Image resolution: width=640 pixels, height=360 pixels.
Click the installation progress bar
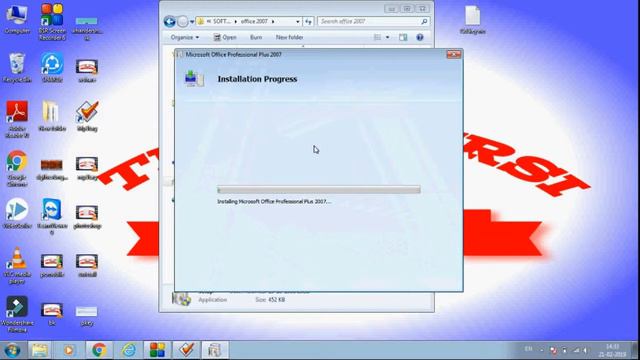click(319, 190)
